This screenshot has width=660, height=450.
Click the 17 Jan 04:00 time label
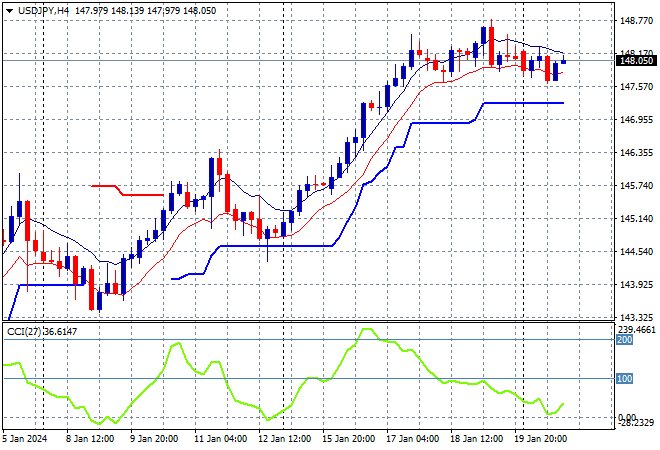pyautogui.click(x=411, y=438)
